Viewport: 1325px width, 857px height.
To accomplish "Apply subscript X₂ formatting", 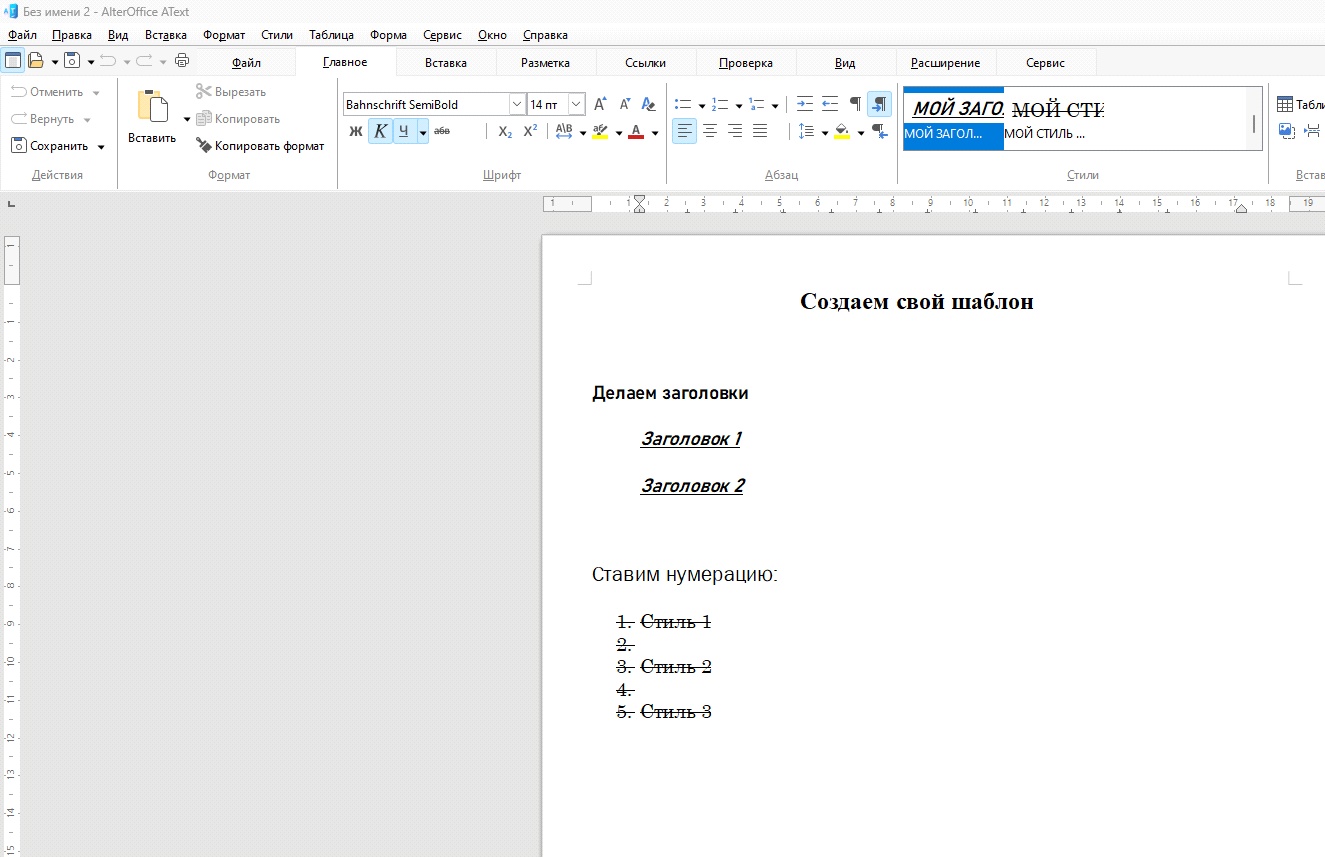I will pos(505,131).
